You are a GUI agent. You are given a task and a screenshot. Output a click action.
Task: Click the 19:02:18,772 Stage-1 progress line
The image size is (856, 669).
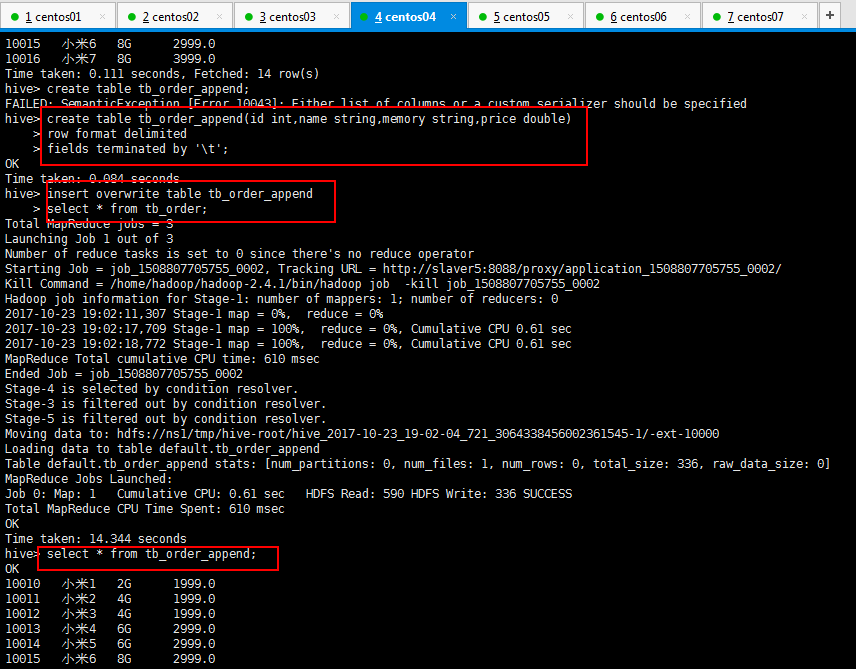click(288, 344)
